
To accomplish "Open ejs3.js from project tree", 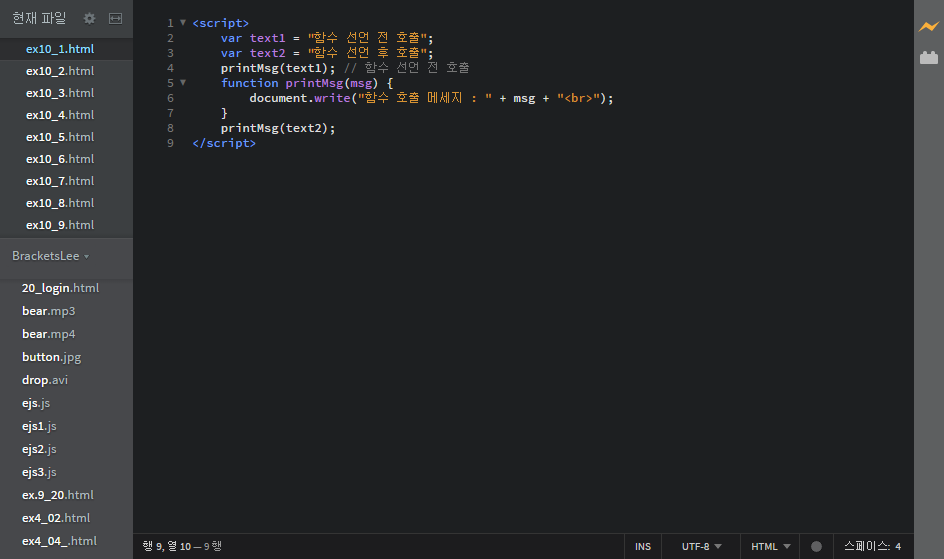I will click(x=39, y=472).
